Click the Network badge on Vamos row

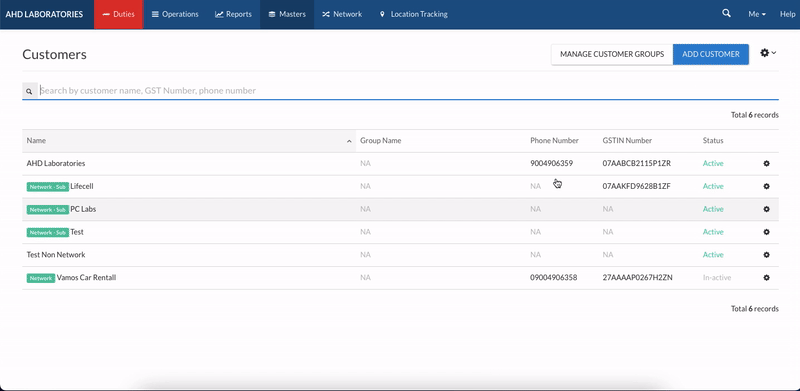tap(41, 278)
